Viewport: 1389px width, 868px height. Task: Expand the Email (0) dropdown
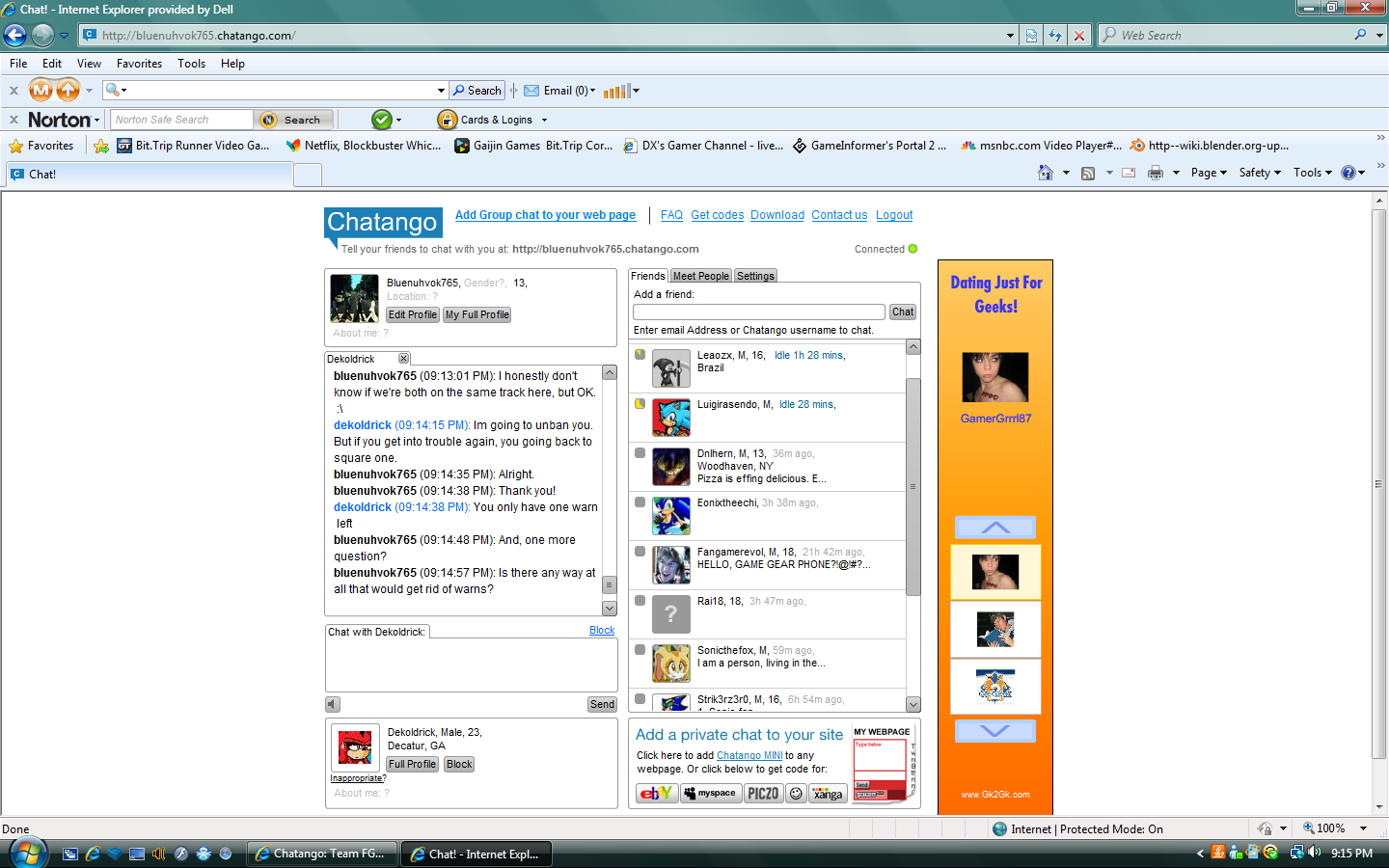coord(592,91)
